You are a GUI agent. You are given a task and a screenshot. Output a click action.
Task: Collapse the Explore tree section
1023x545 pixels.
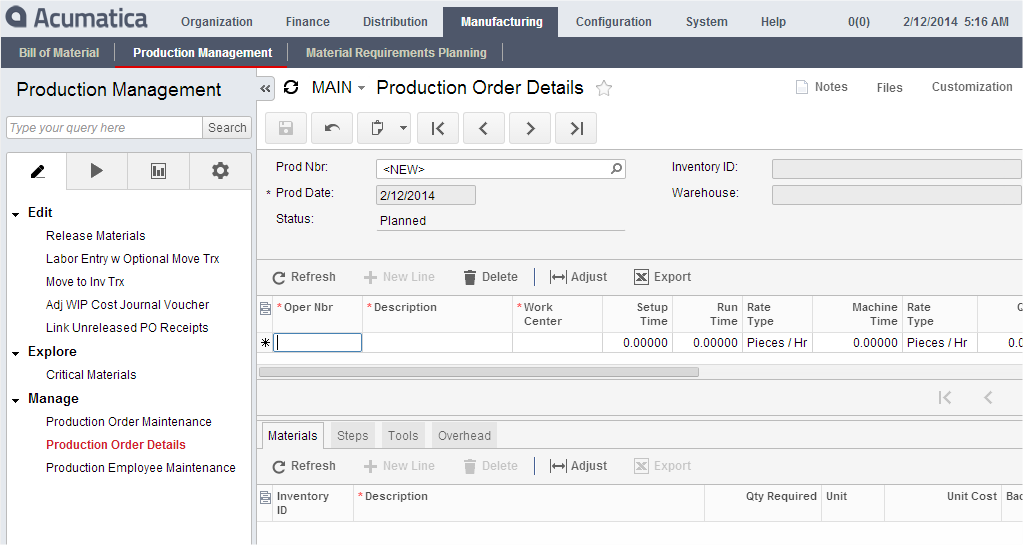[16, 353]
